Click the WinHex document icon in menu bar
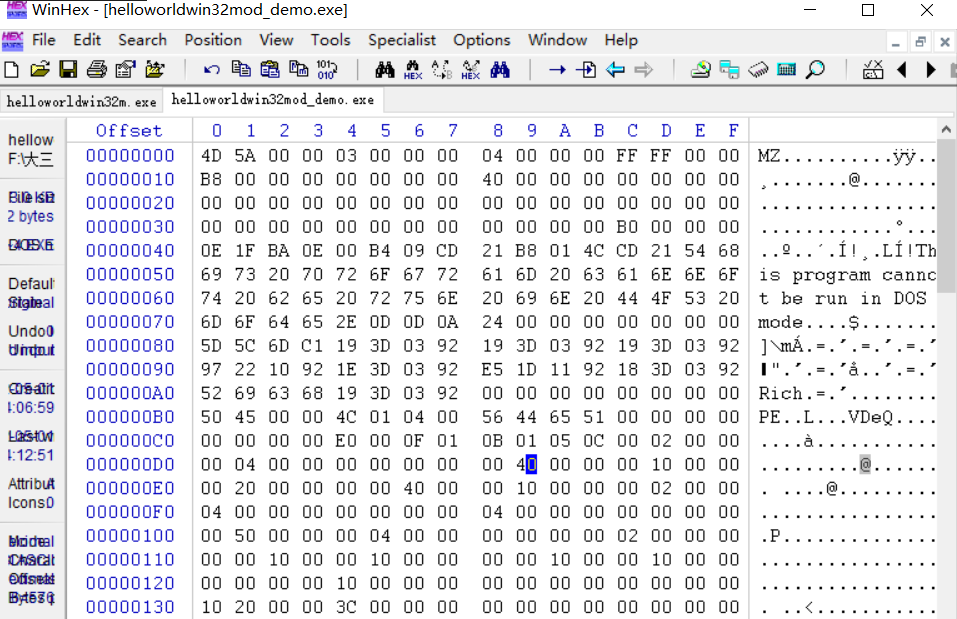 12,41
